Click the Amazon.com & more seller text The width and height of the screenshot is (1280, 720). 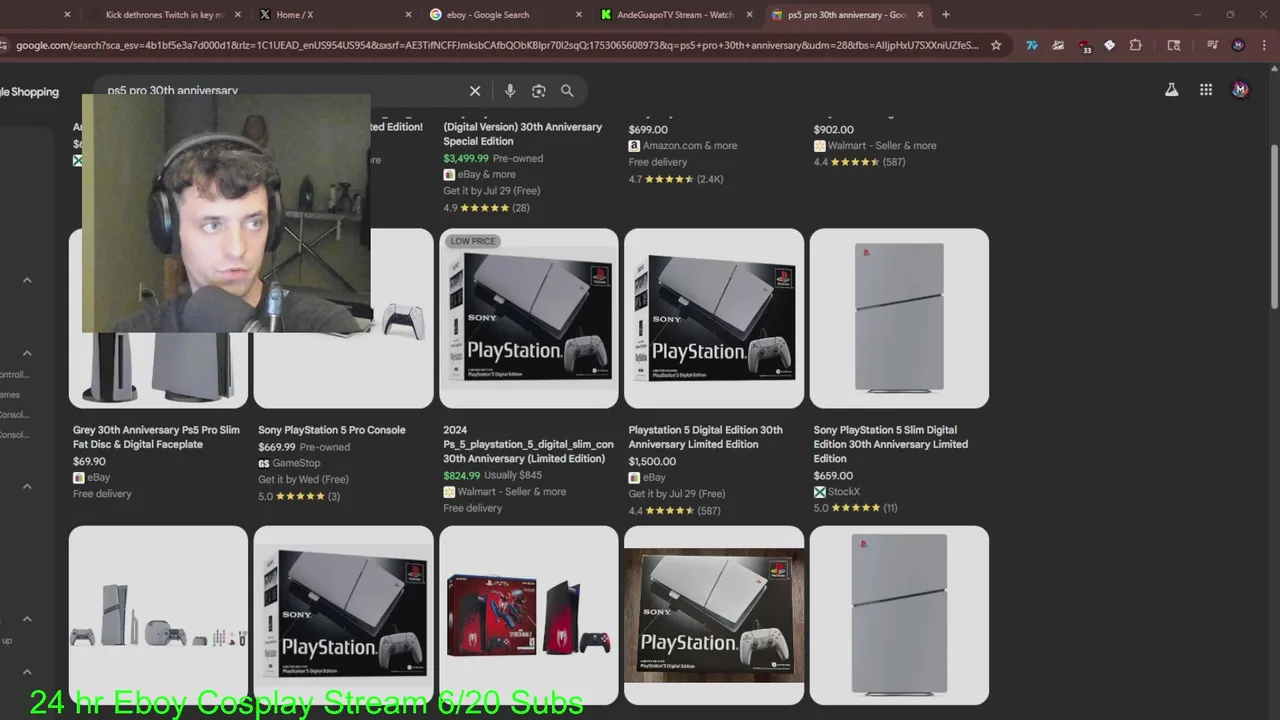coord(690,146)
